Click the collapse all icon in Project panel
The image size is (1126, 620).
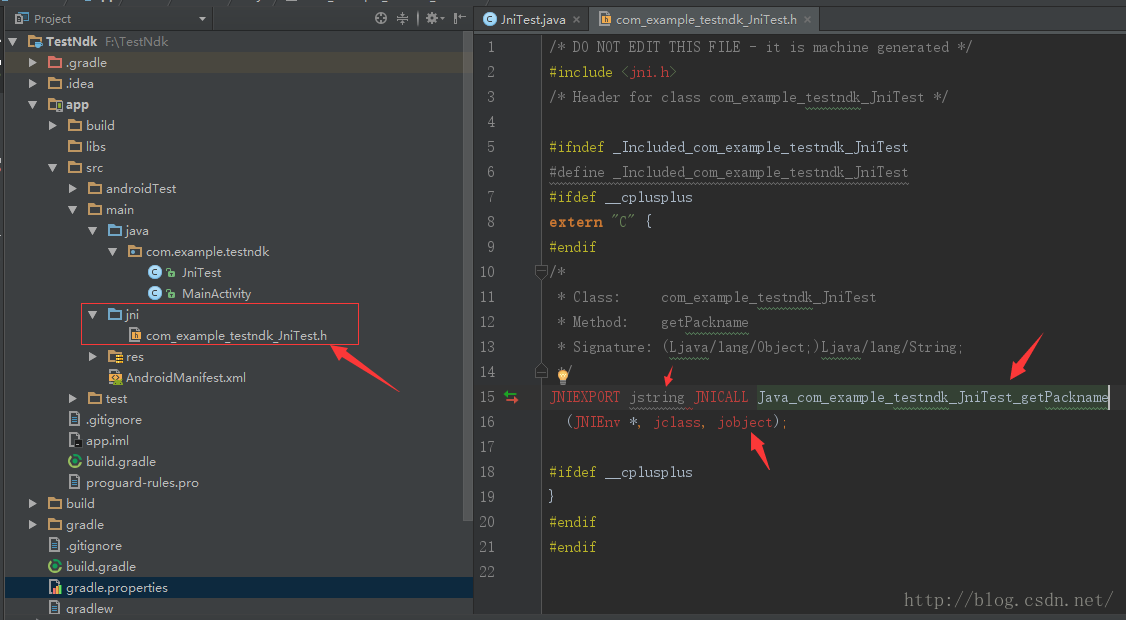(403, 19)
